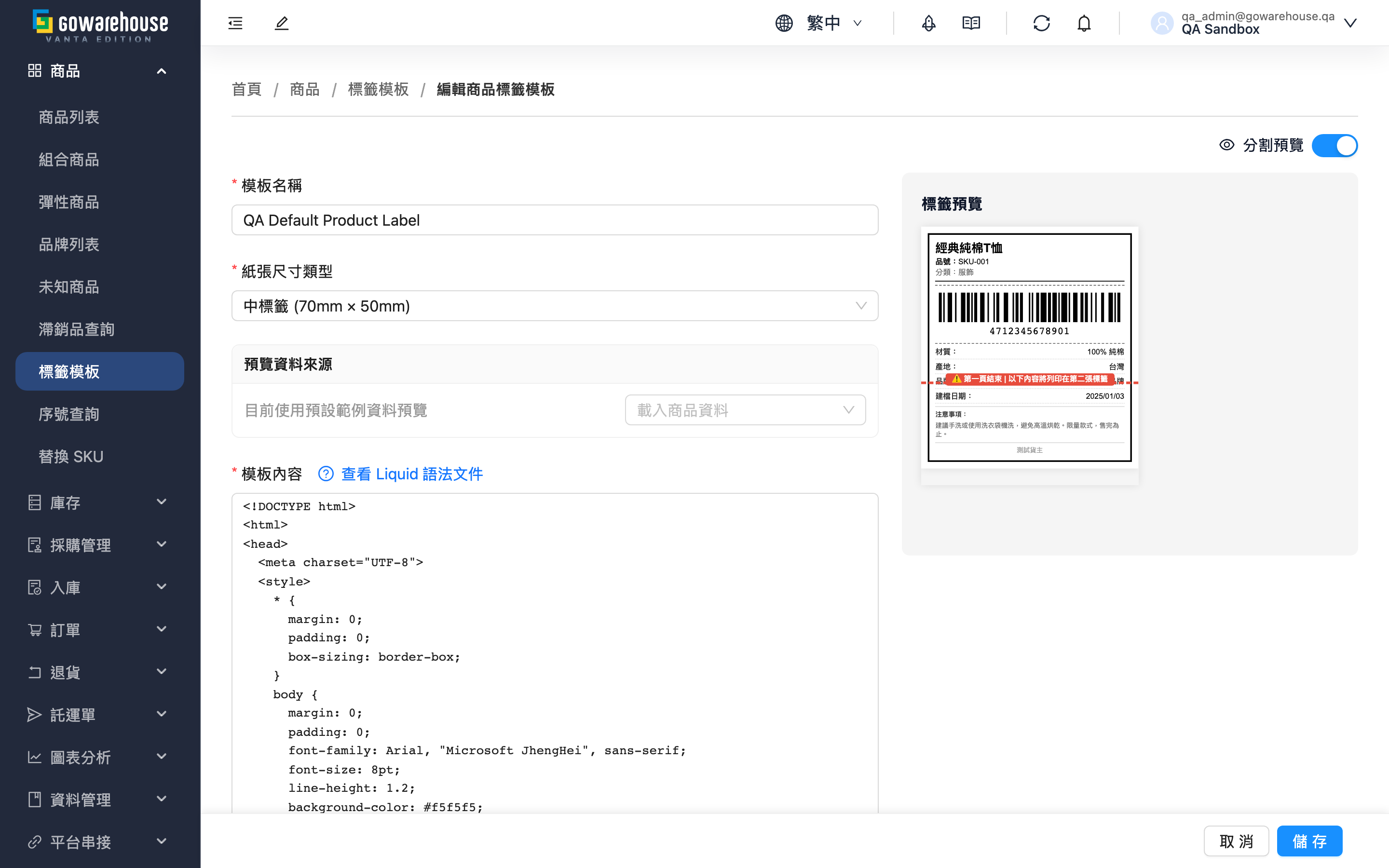Click the 入庫 inbound icon
The image size is (1389, 868).
coord(34,587)
